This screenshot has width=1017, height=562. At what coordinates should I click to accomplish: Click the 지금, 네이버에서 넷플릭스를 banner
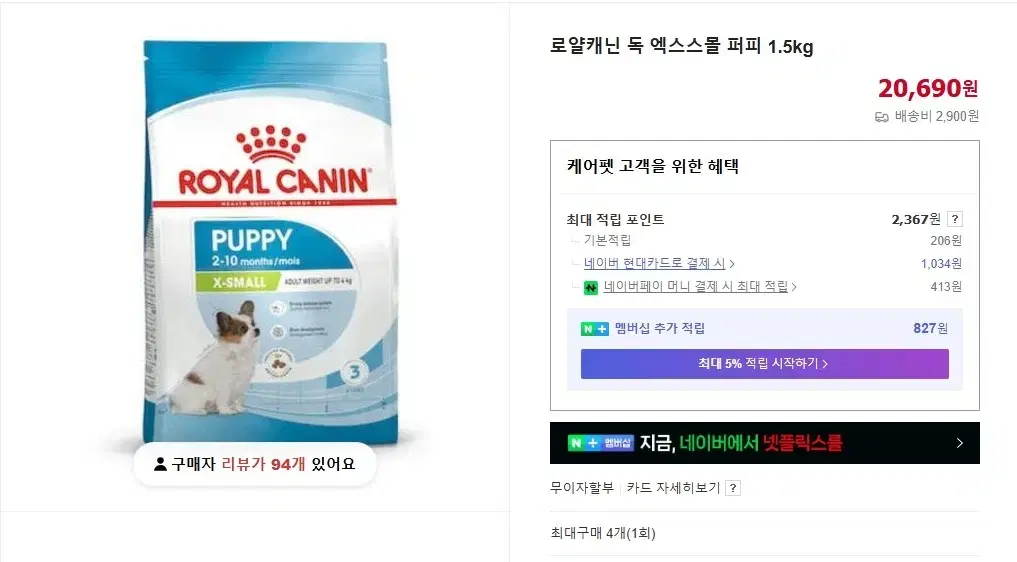coord(765,443)
